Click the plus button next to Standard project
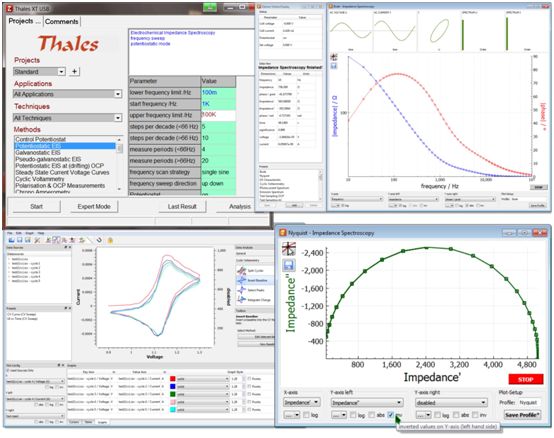 coord(74,71)
